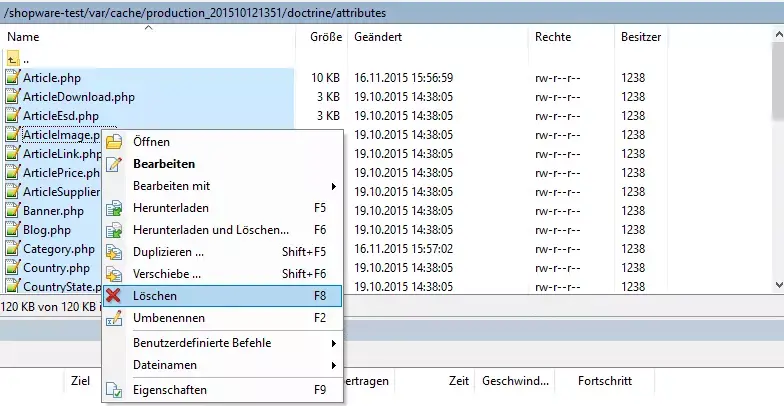Click the parent directory folder icon
Viewport: 784px width, 406px height.
pyautogui.click(x=13, y=58)
